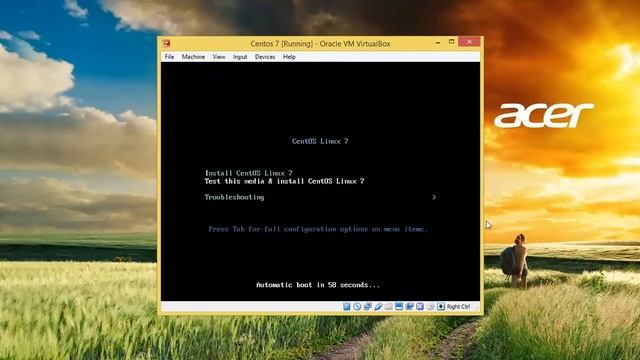Select the Troubleshooting boot entry
This screenshot has height=360, width=640.
coord(234,197)
